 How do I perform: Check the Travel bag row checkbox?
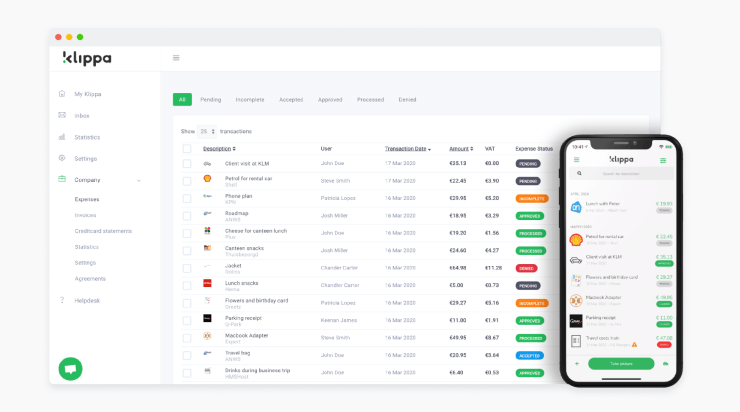click(x=187, y=356)
